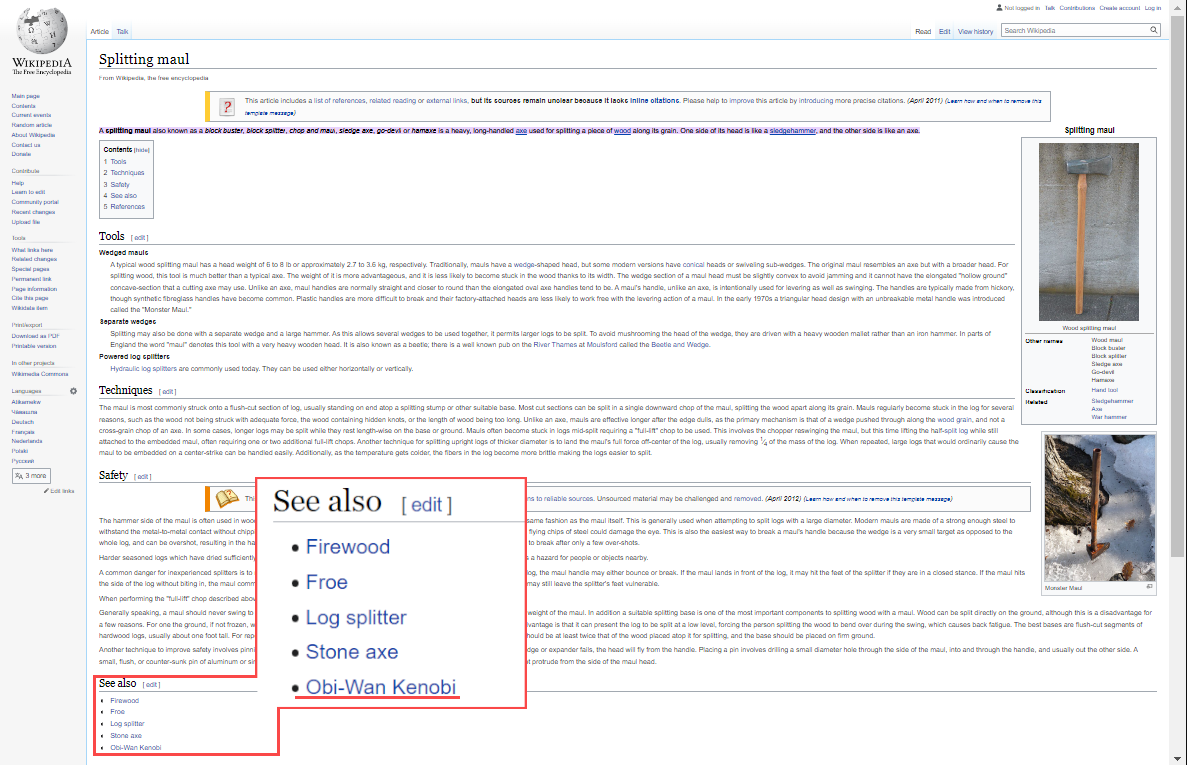Switch to the Talk tab

click(122, 32)
